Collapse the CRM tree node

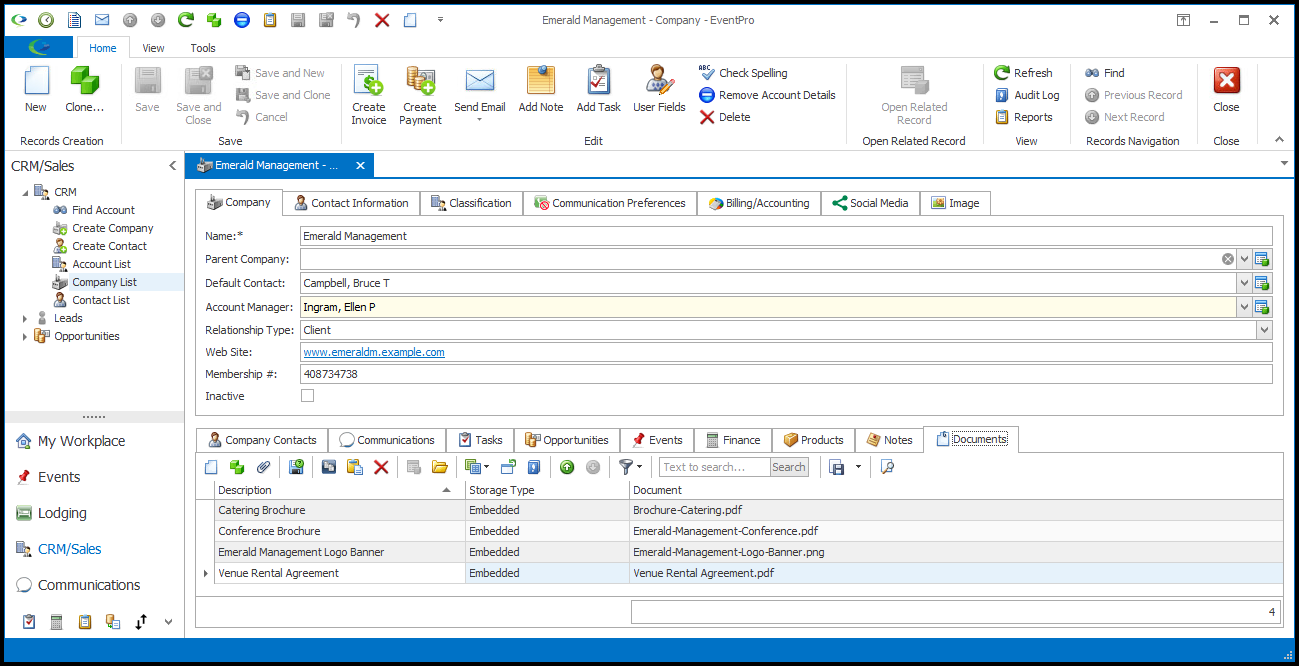(25, 192)
